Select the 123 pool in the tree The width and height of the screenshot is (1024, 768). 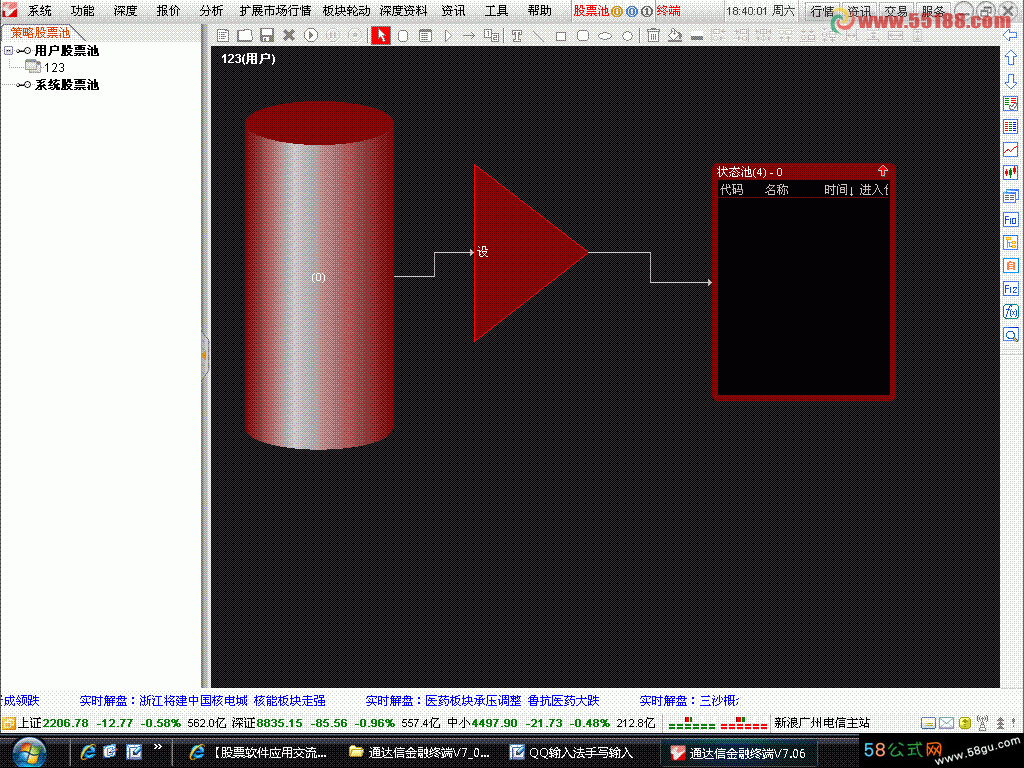(x=54, y=67)
